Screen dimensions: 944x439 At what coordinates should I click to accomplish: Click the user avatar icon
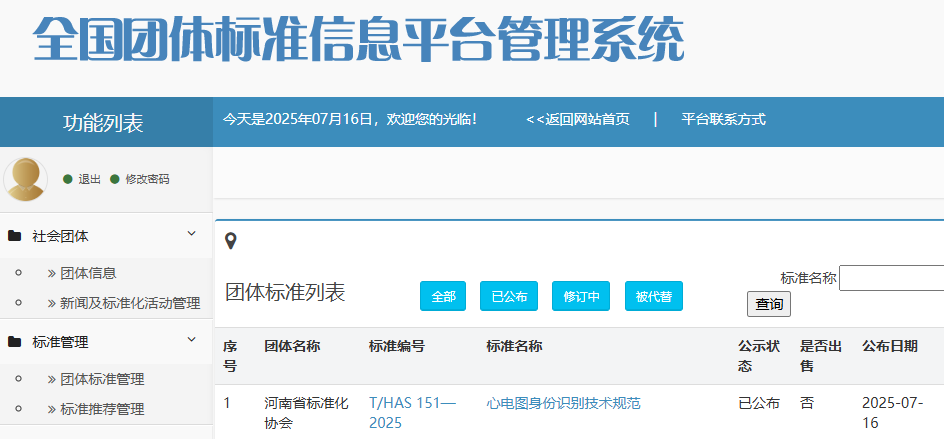click(x=25, y=179)
